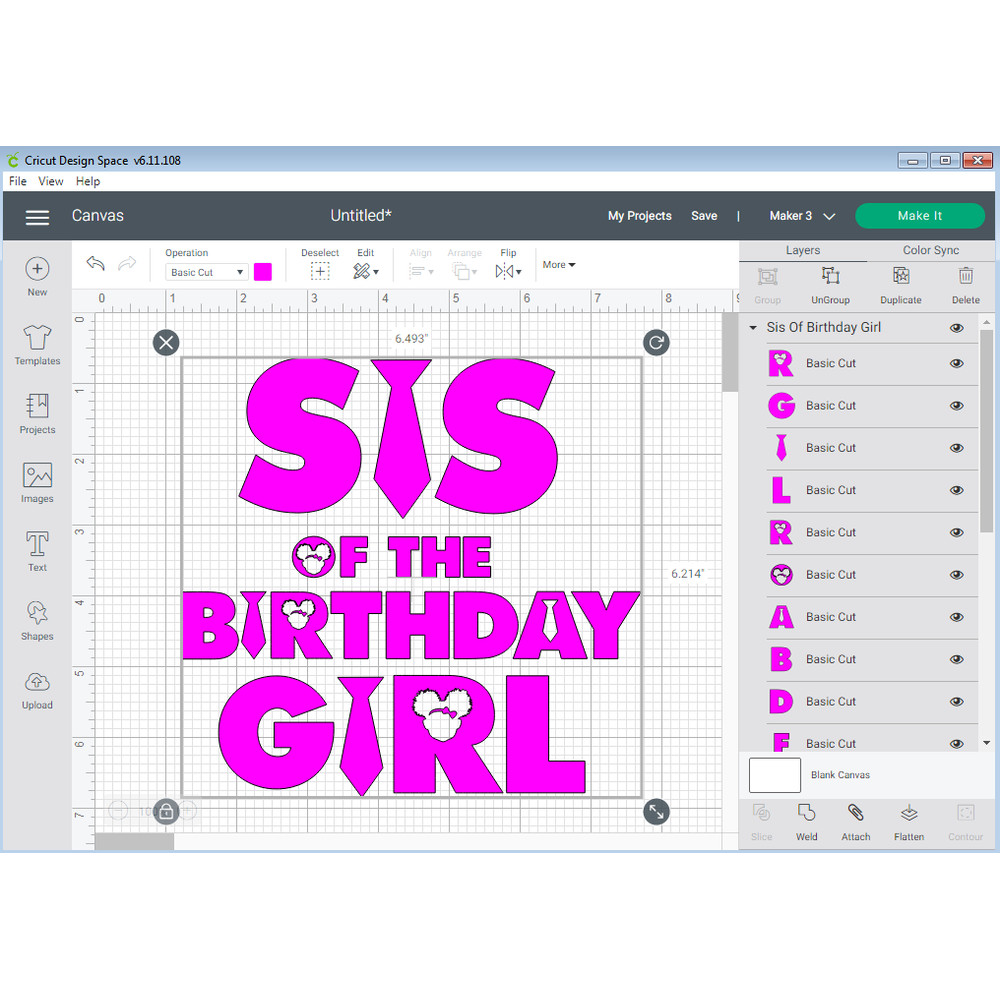Click the magenta color swatch next to Basic Cut
Image resolution: width=1000 pixels, height=1000 pixels.
pyautogui.click(x=263, y=271)
